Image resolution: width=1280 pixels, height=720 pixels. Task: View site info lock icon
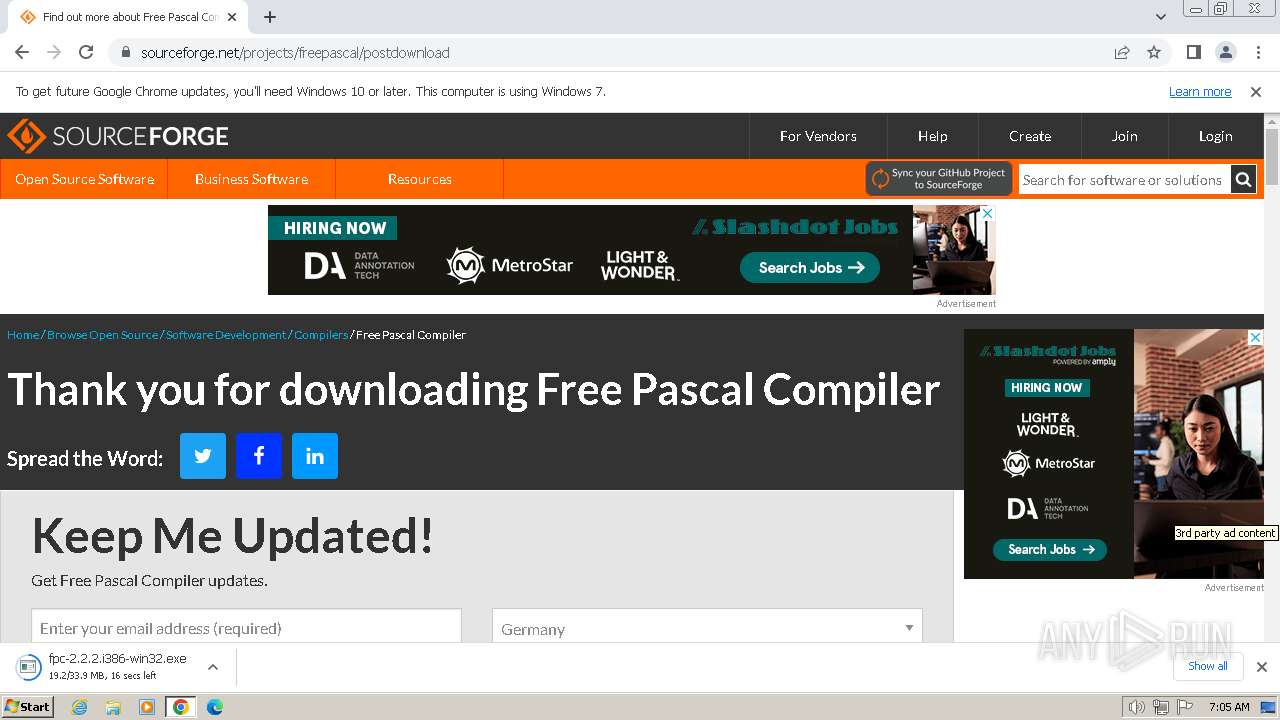[x=125, y=52]
